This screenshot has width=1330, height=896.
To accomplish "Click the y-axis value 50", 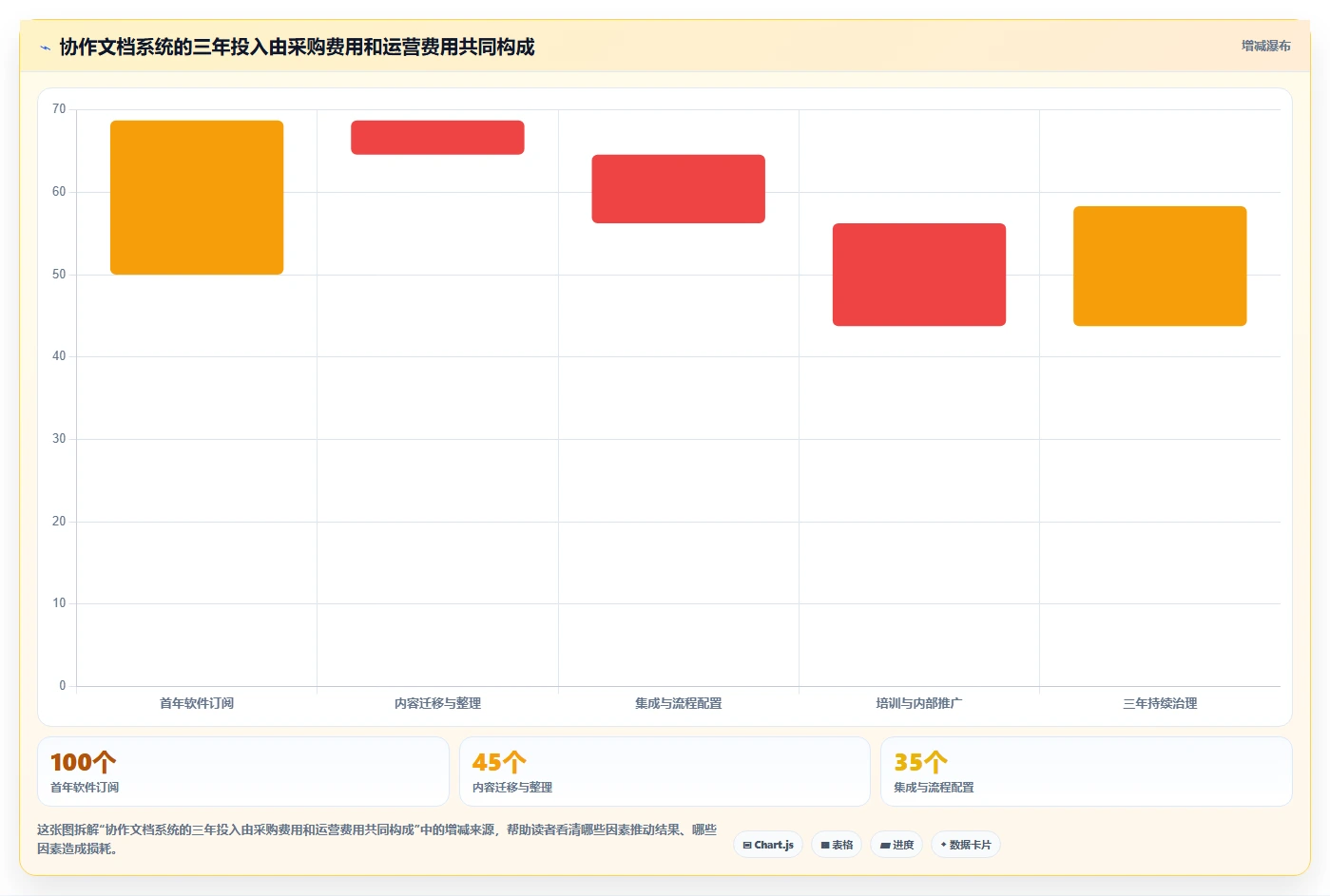I will 59,275.
